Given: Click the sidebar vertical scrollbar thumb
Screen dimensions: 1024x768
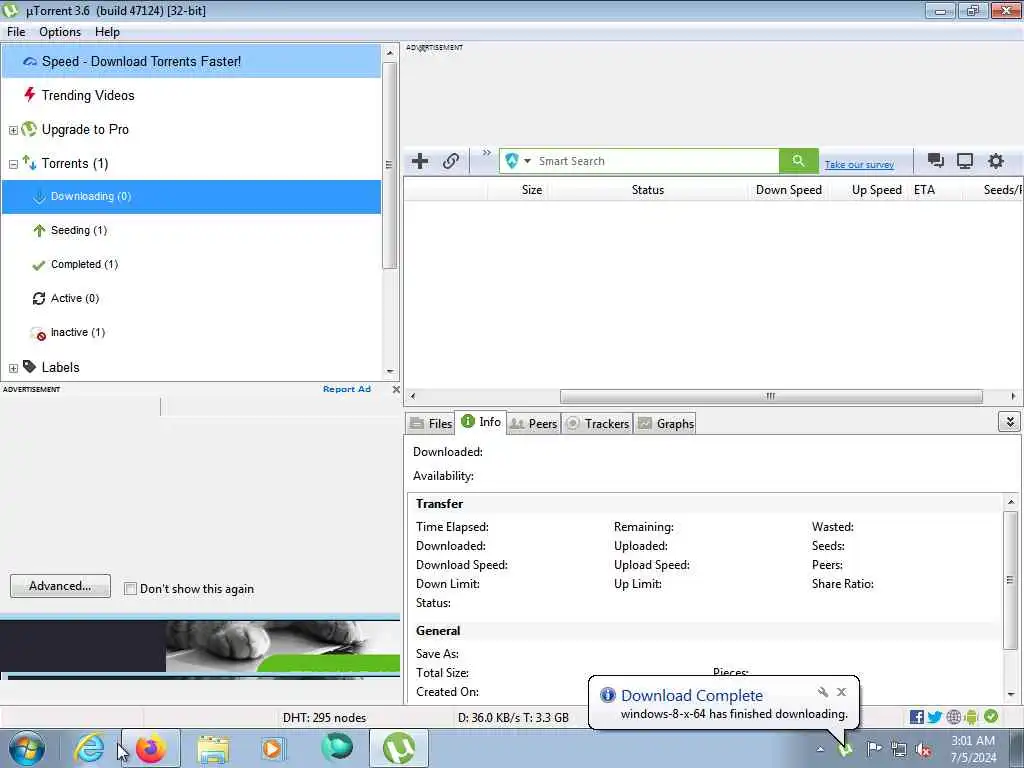Looking at the screenshot, I should (389, 166).
